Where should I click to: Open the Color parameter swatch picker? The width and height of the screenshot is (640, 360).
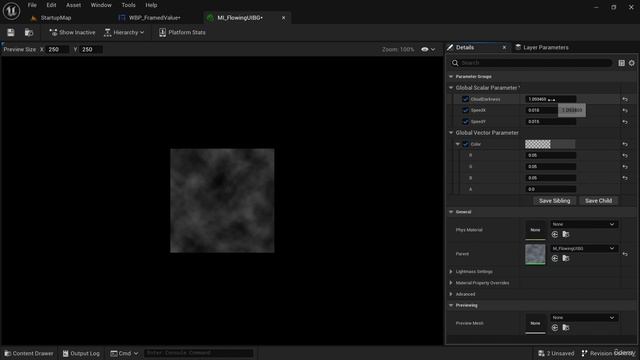tap(550, 144)
